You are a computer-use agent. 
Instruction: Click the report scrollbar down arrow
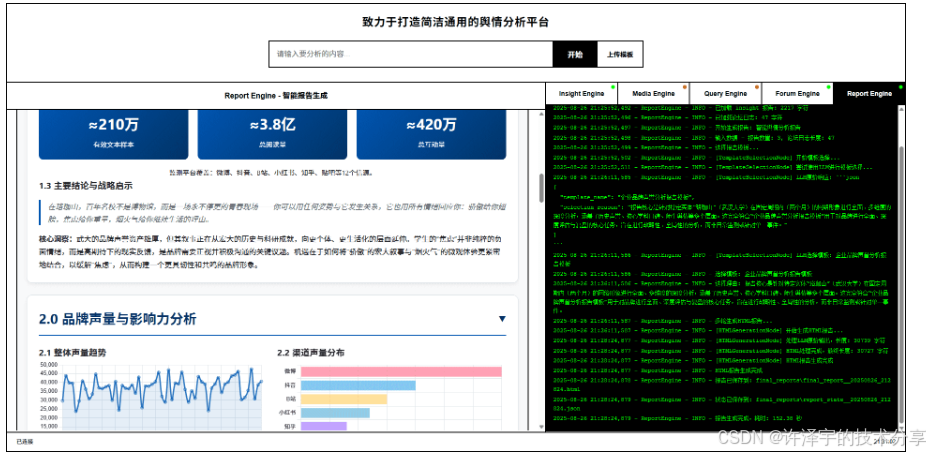(541, 426)
